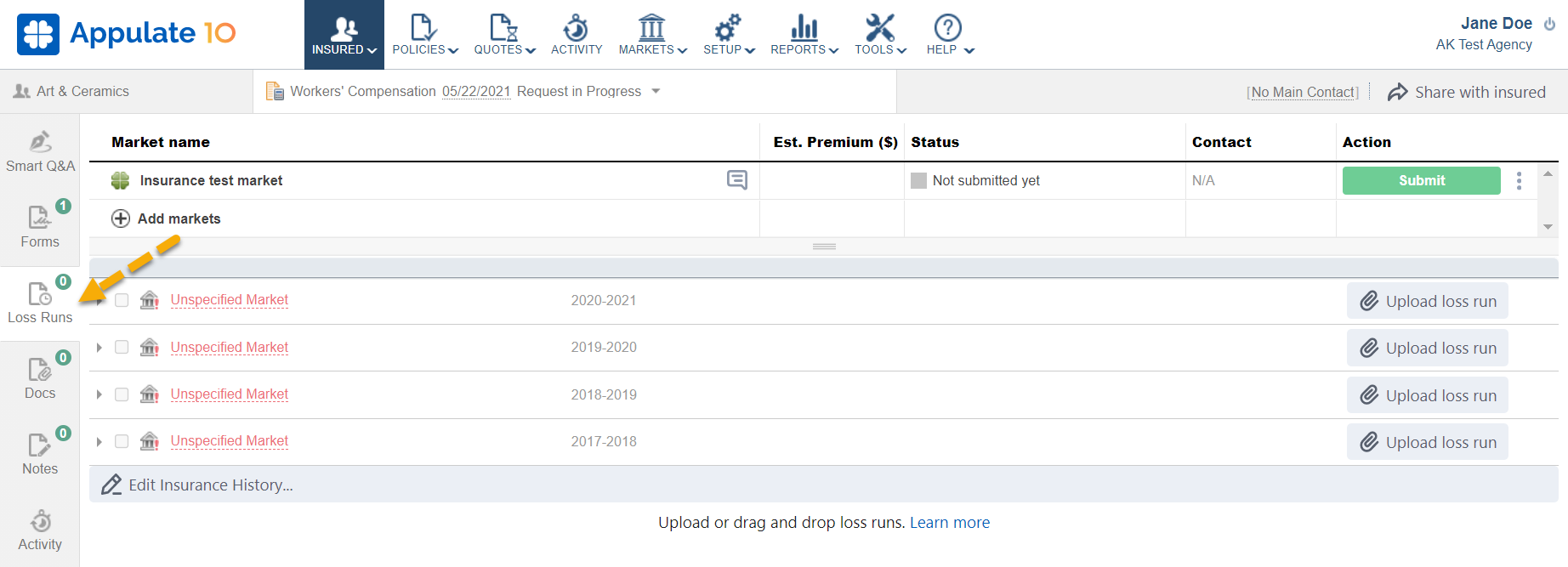Open the Policies menu
Viewport: 1568px width, 567px height.
(424, 35)
